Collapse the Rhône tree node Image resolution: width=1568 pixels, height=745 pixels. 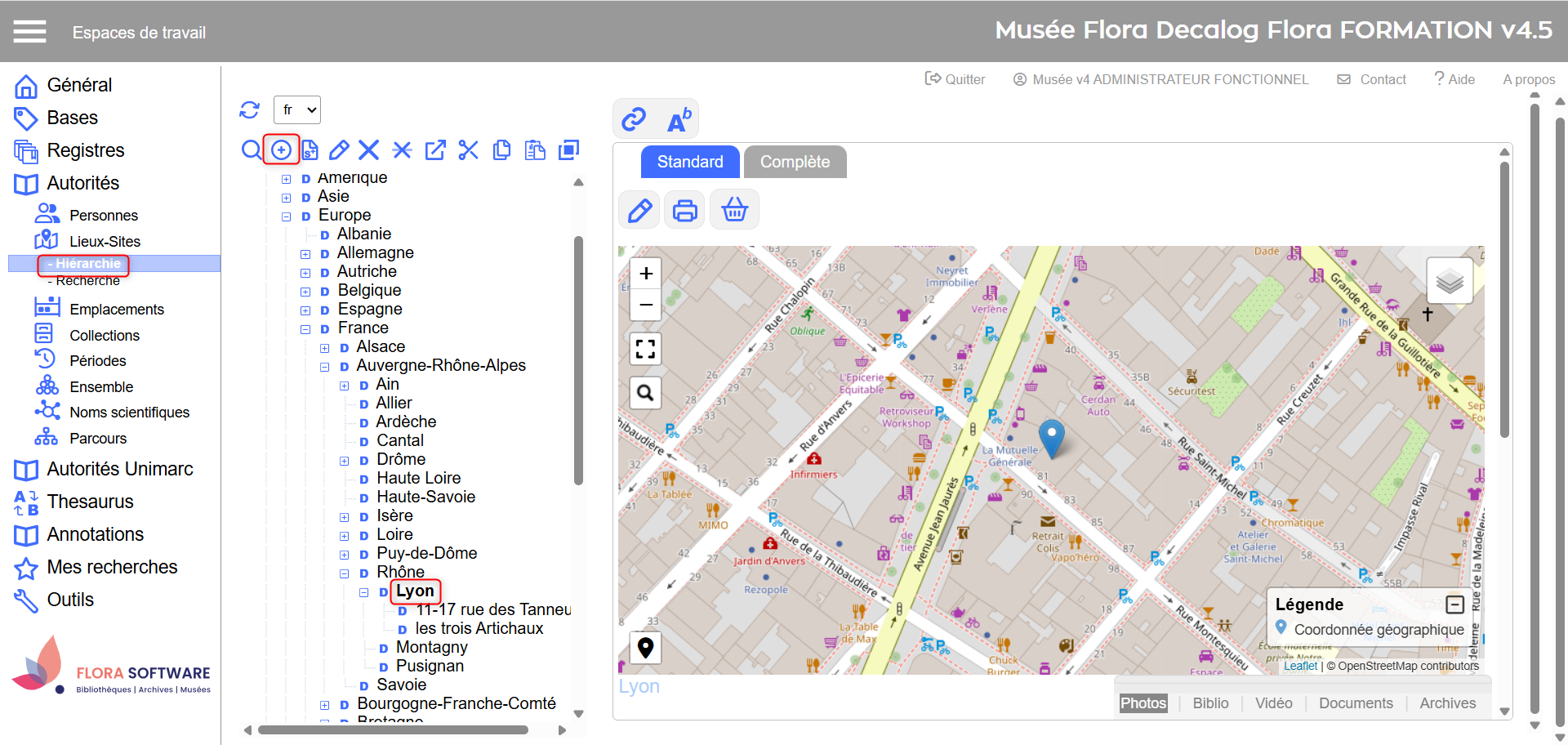pos(344,573)
